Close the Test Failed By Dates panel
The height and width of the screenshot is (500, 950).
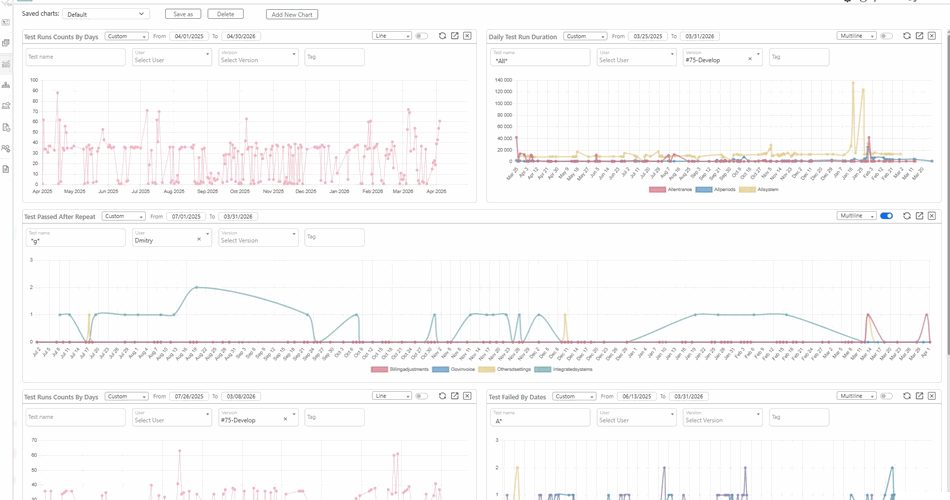[x=932, y=396]
